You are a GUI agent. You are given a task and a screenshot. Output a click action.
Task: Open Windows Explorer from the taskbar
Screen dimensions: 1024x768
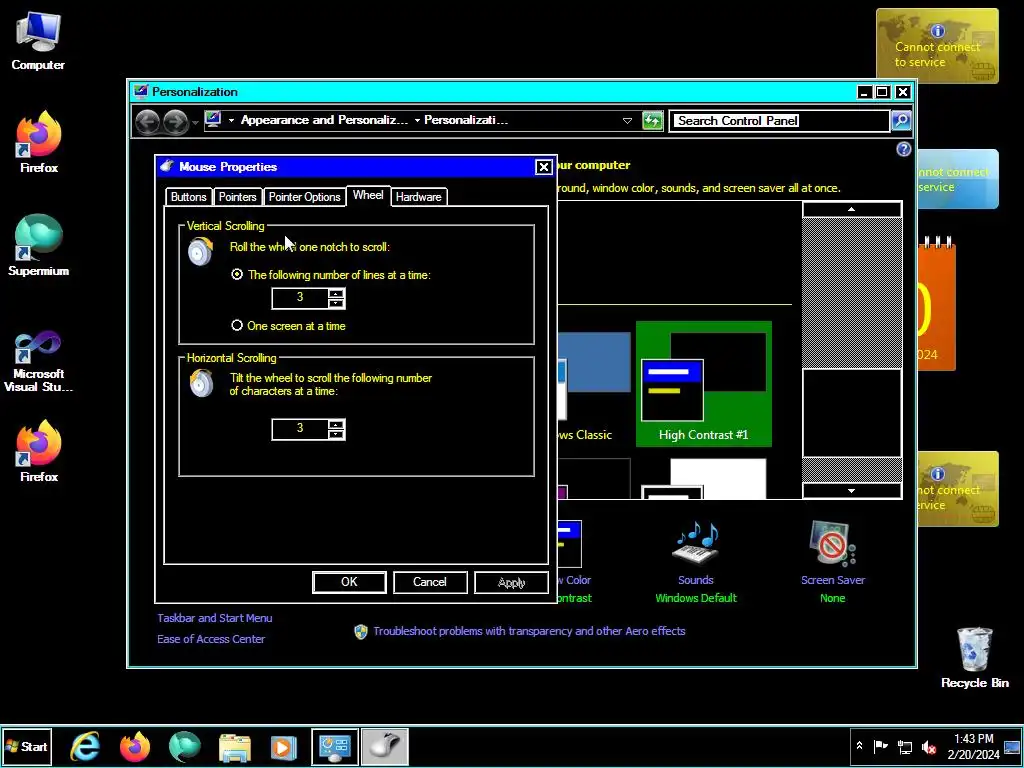(234, 746)
